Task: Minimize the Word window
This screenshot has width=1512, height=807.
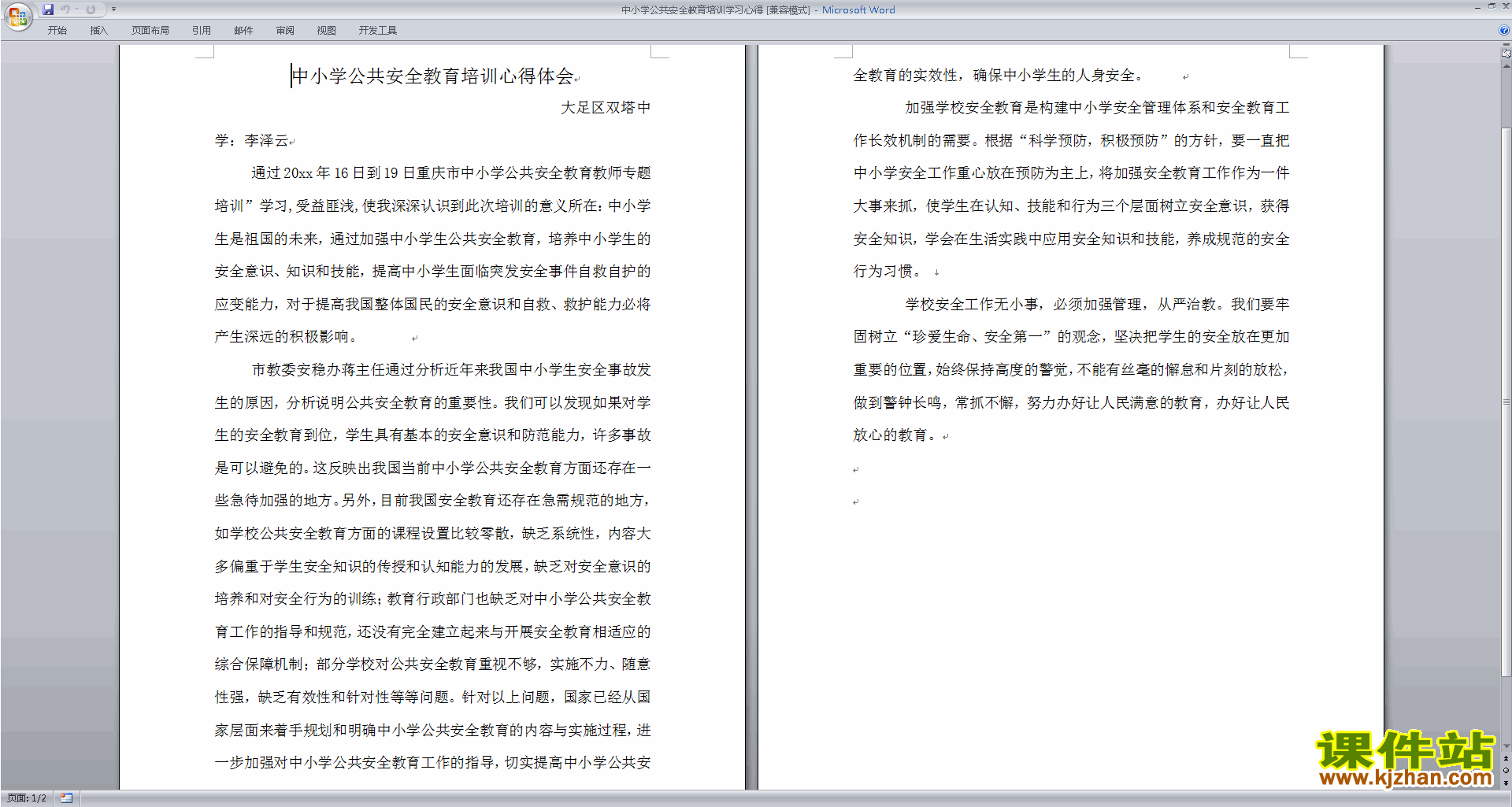Action: click(x=1477, y=7)
